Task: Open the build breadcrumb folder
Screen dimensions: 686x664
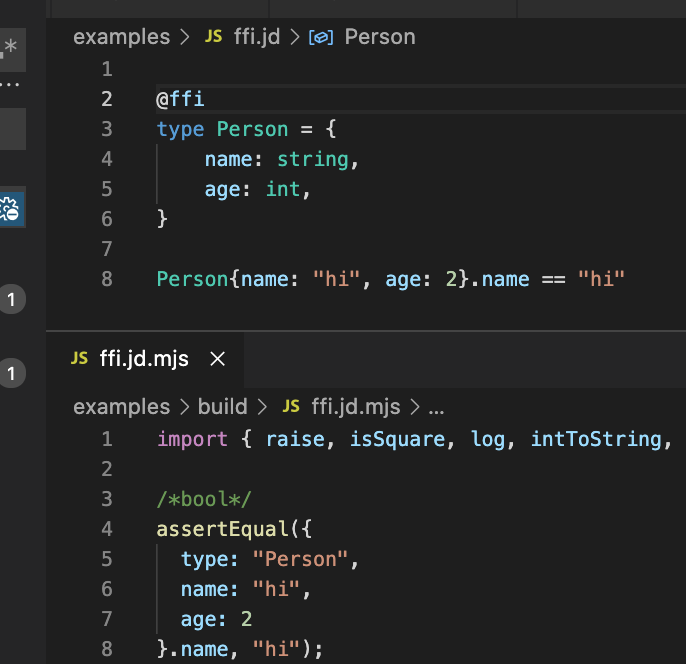Action: 223,407
